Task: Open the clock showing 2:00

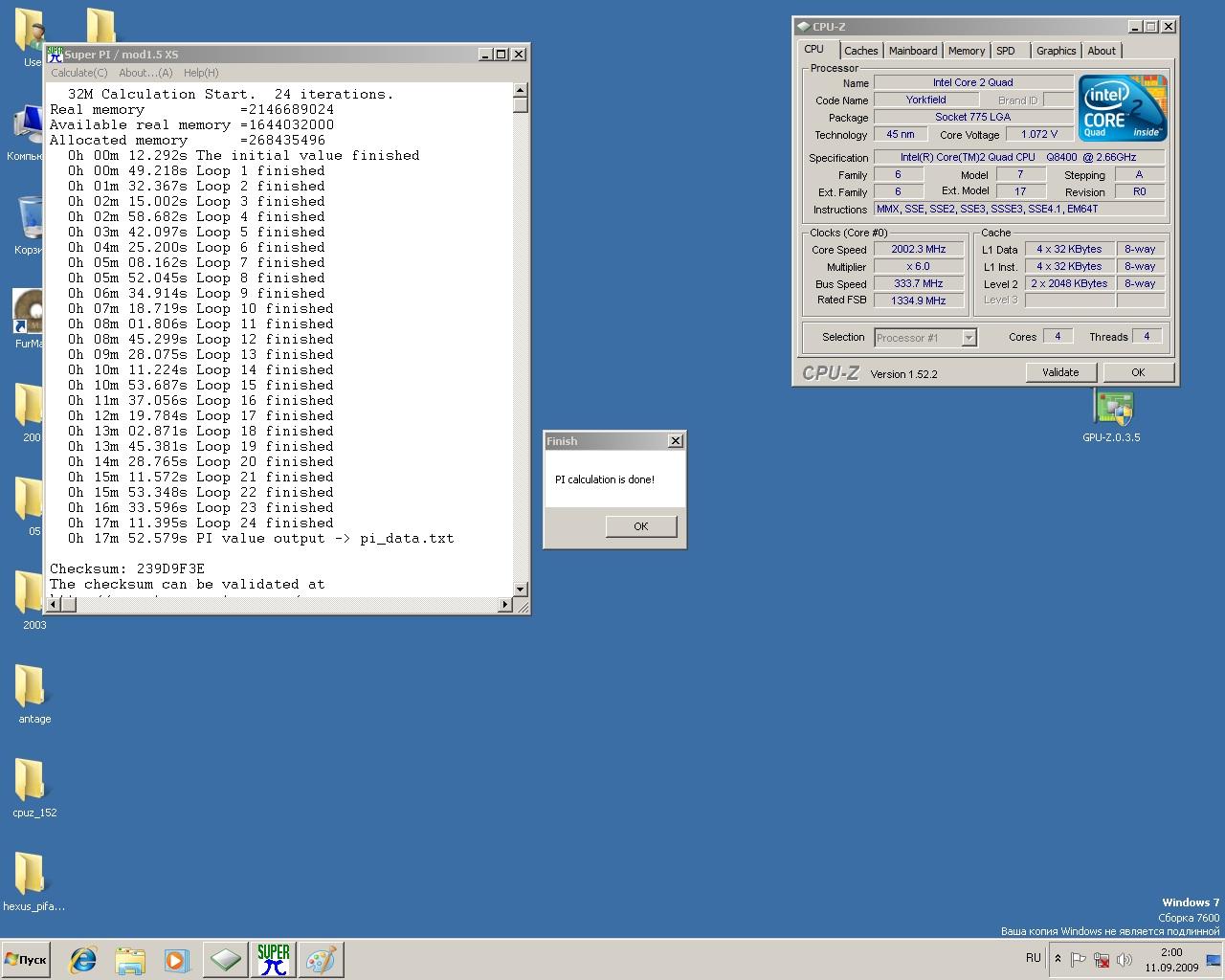Action: click(x=1171, y=959)
